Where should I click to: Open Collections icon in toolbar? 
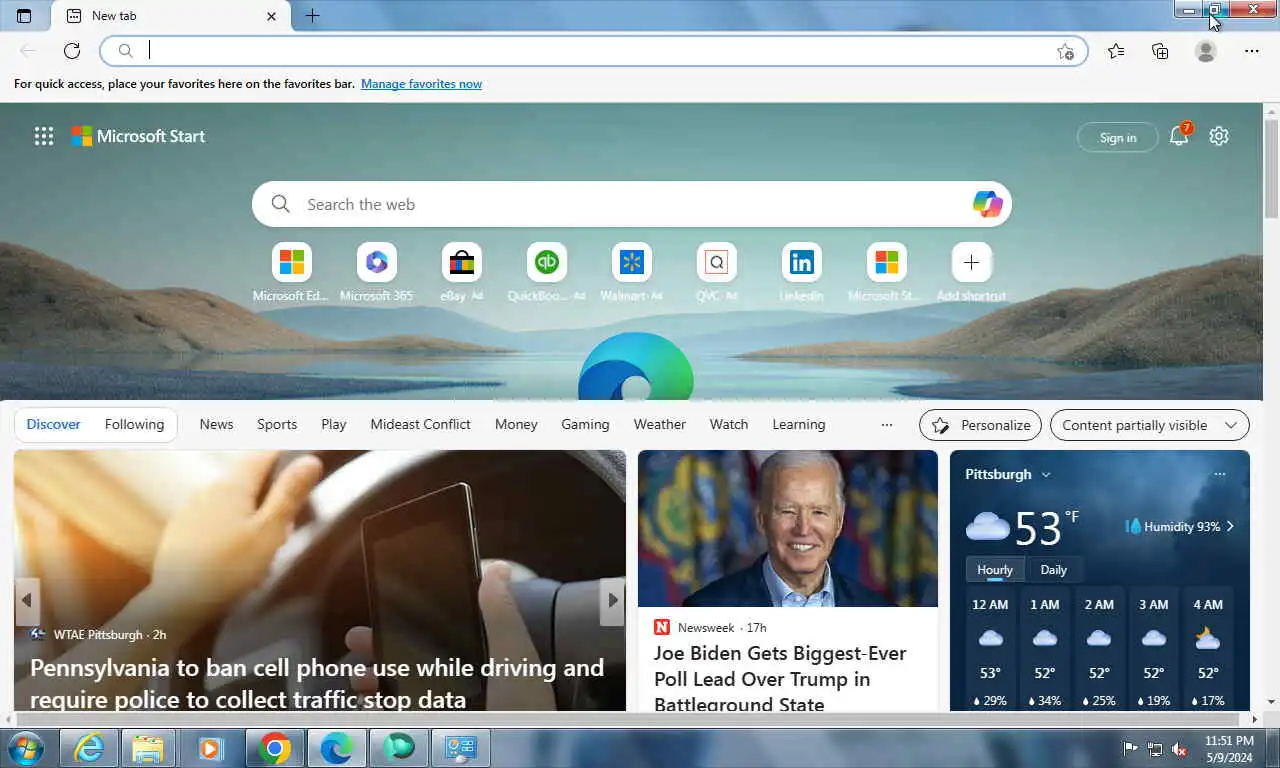click(x=1160, y=51)
